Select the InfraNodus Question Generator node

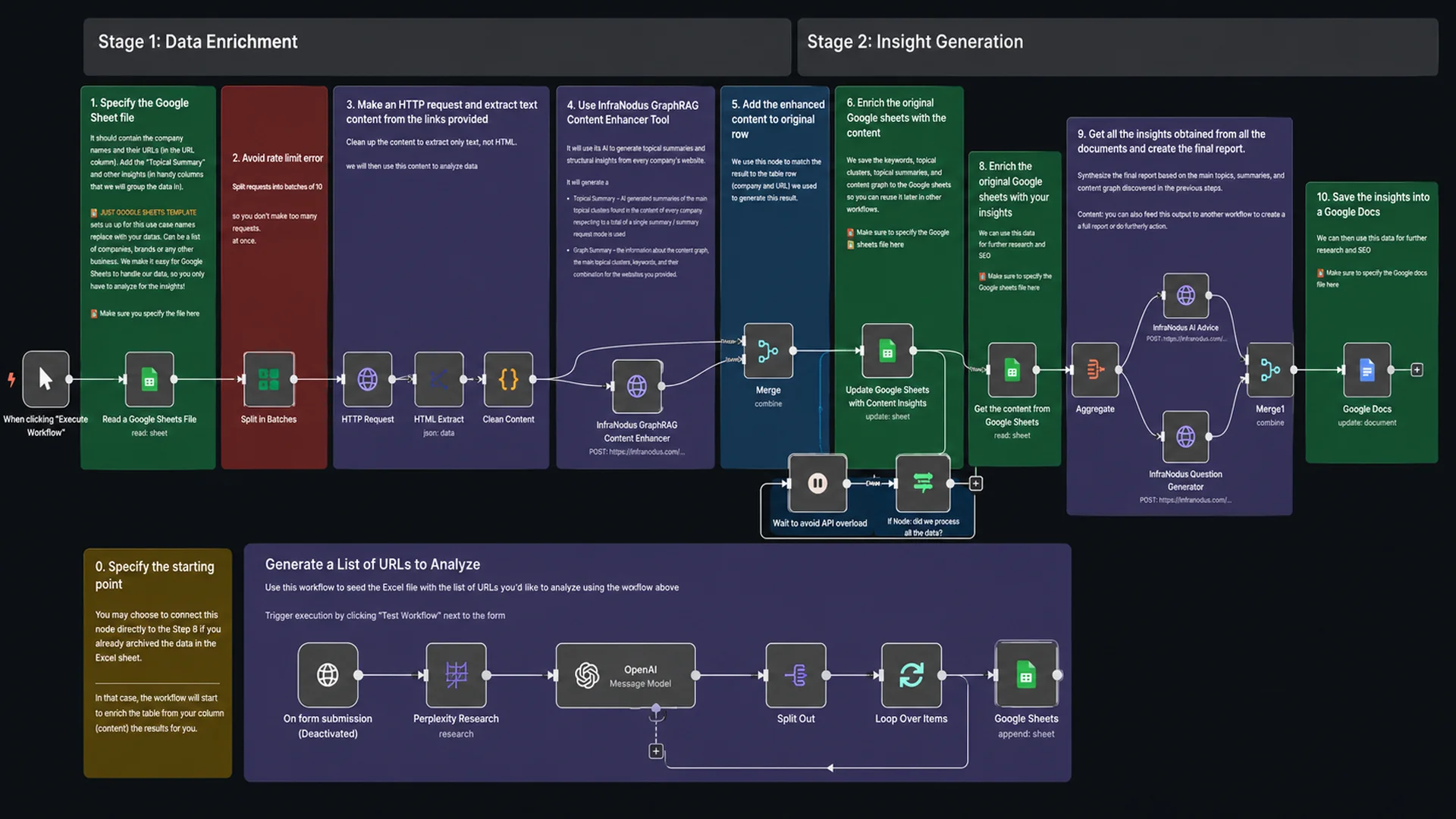1186,436
